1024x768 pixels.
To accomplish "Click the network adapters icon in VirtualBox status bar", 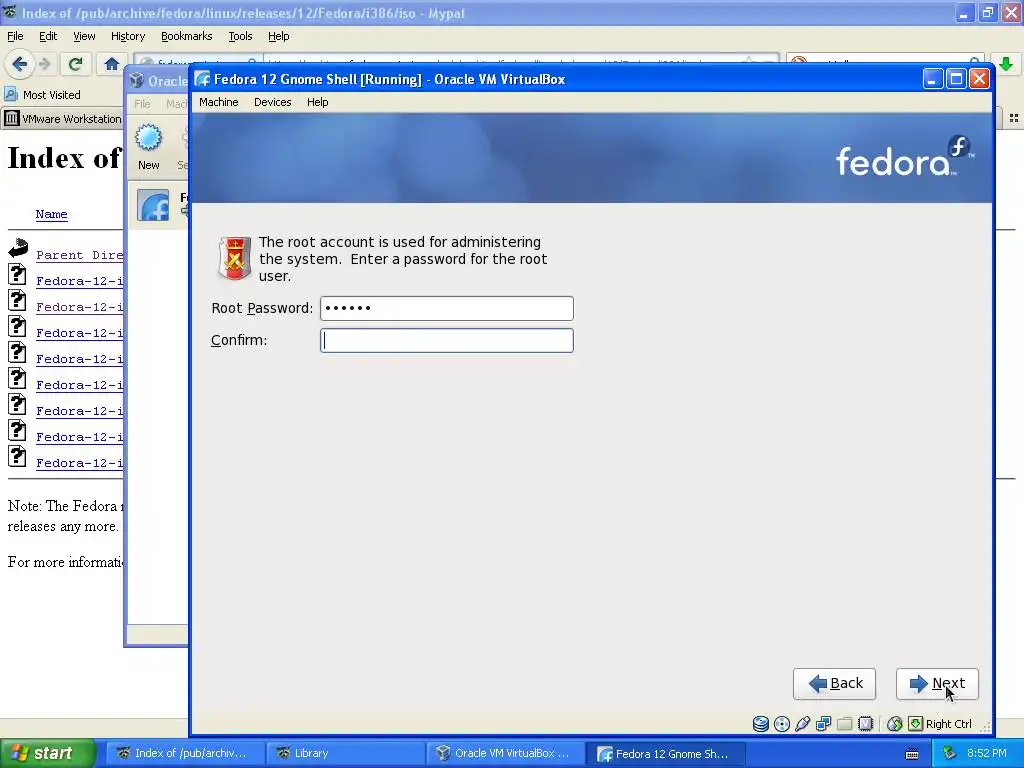I will click(824, 724).
